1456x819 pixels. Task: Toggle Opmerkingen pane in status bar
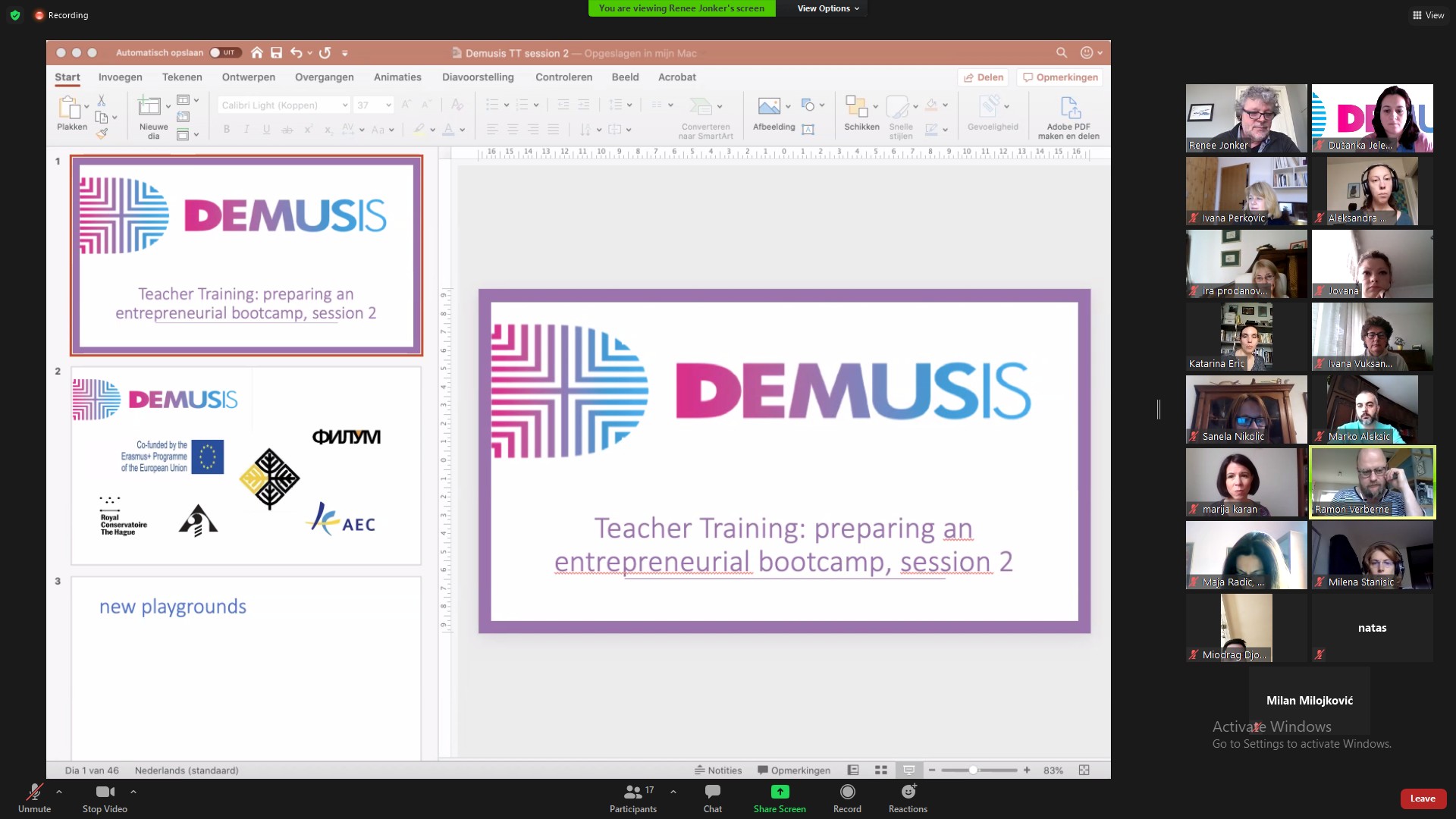point(794,770)
